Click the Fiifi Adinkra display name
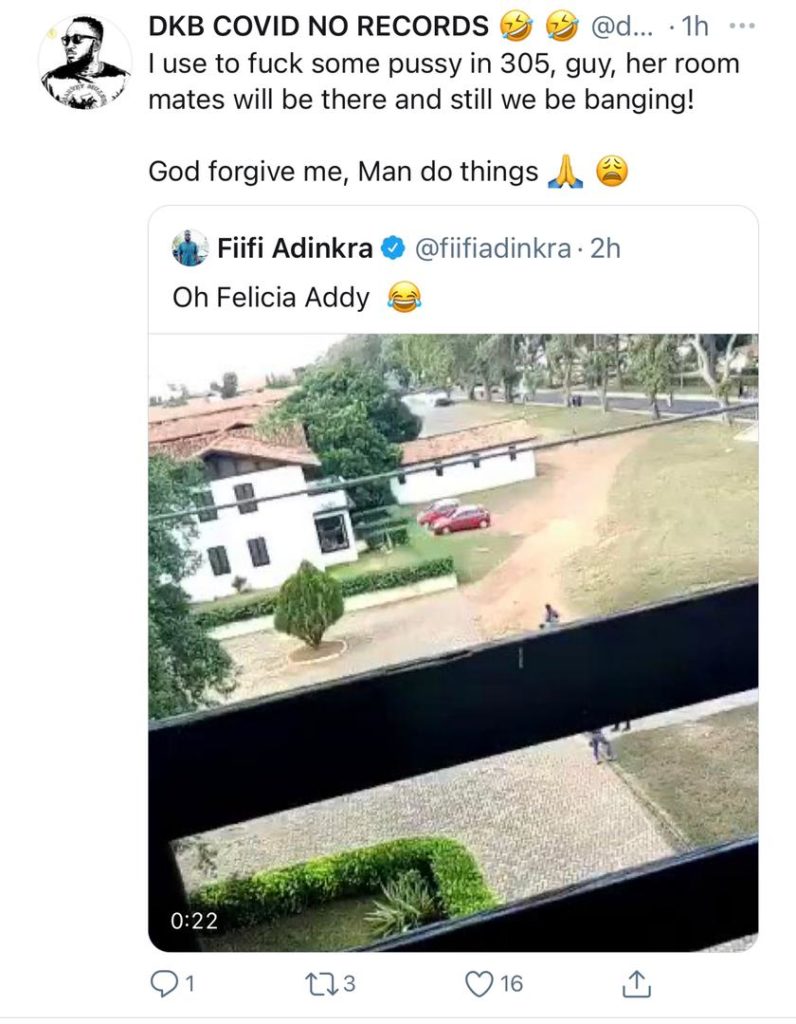The height and width of the screenshot is (1024, 796). click(295, 249)
